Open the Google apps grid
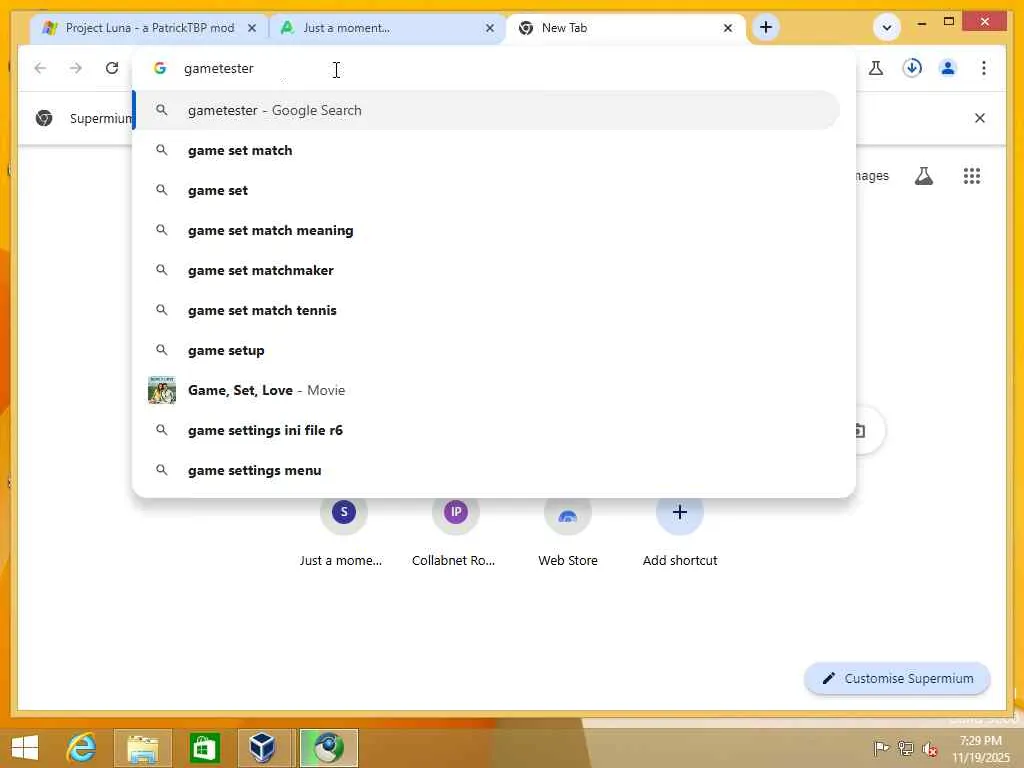Image resolution: width=1024 pixels, height=768 pixels. click(972, 176)
